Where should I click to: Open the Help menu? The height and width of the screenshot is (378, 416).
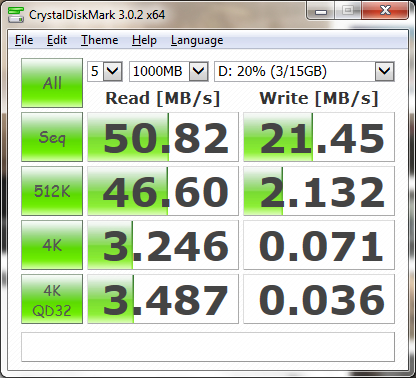(x=144, y=40)
